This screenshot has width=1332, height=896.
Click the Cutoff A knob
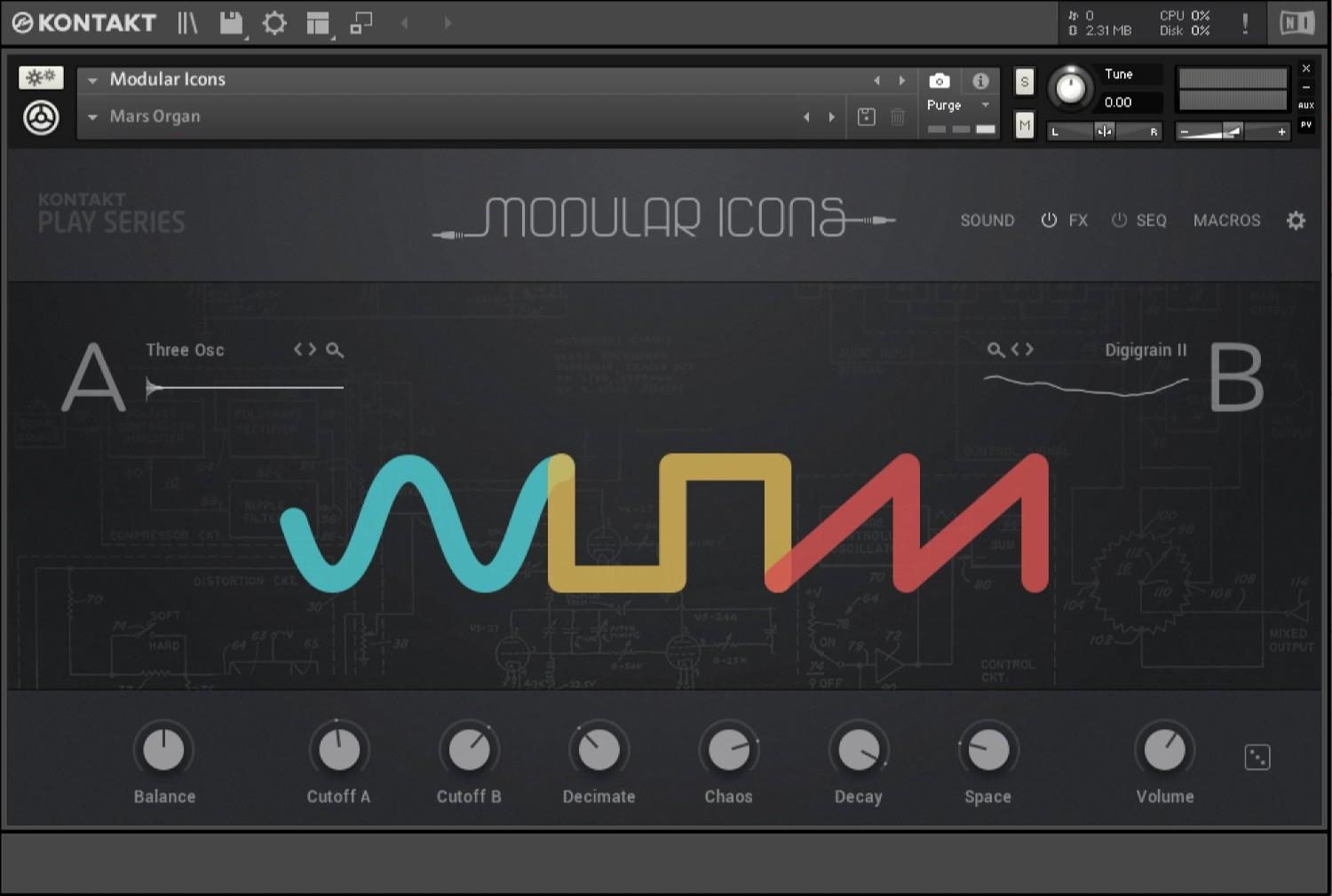point(338,750)
